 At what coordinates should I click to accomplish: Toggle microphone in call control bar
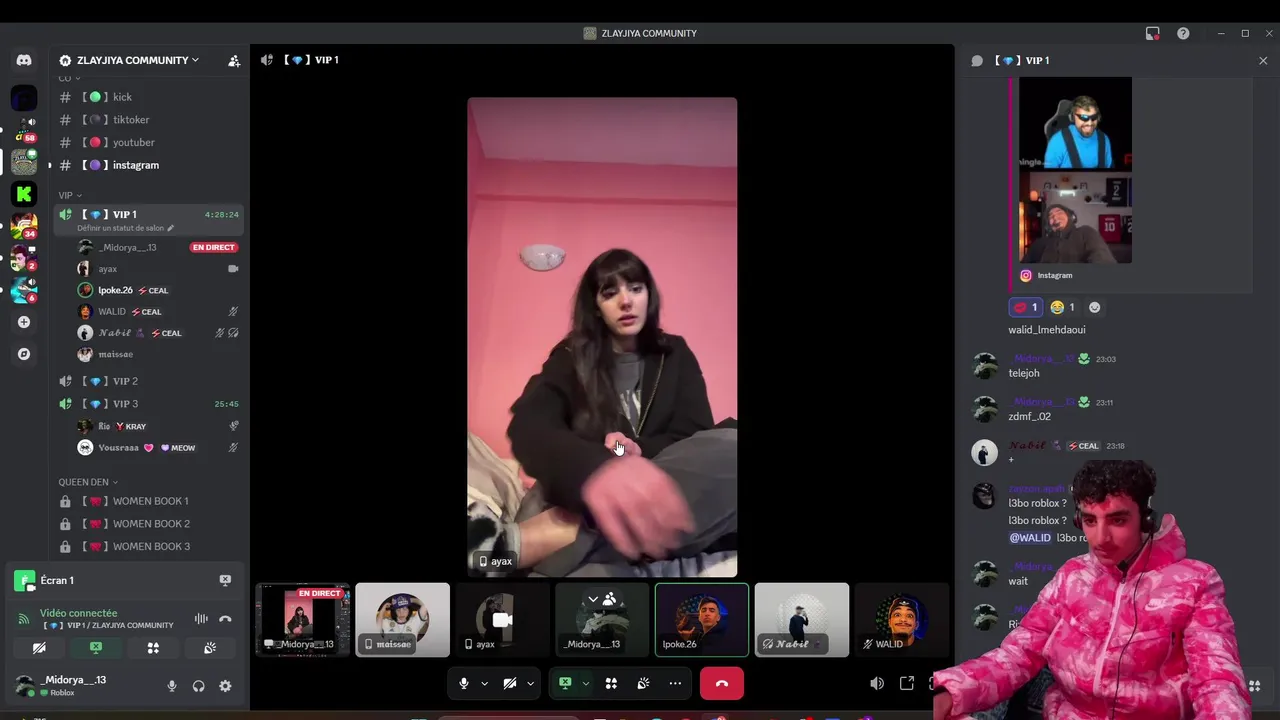click(464, 683)
